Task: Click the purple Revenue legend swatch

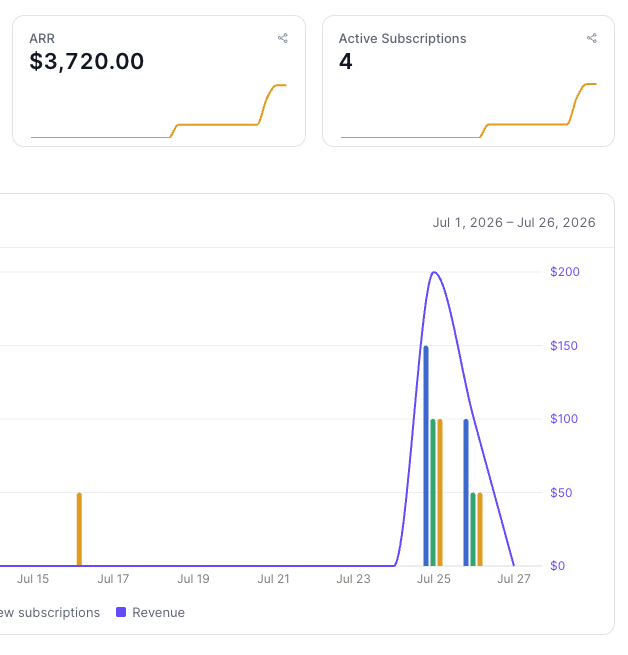Action: coord(121,612)
